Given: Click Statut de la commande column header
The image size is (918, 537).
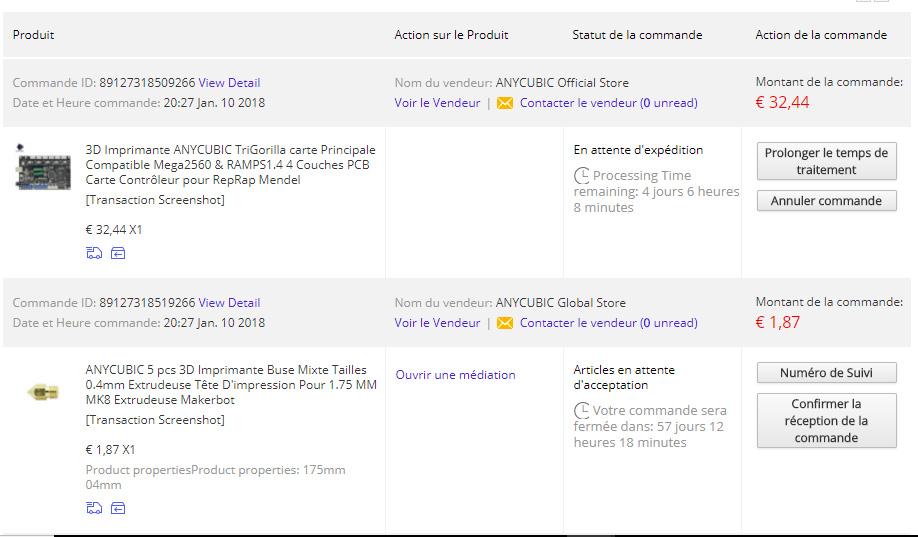Looking at the screenshot, I should pyautogui.click(x=637, y=35).
